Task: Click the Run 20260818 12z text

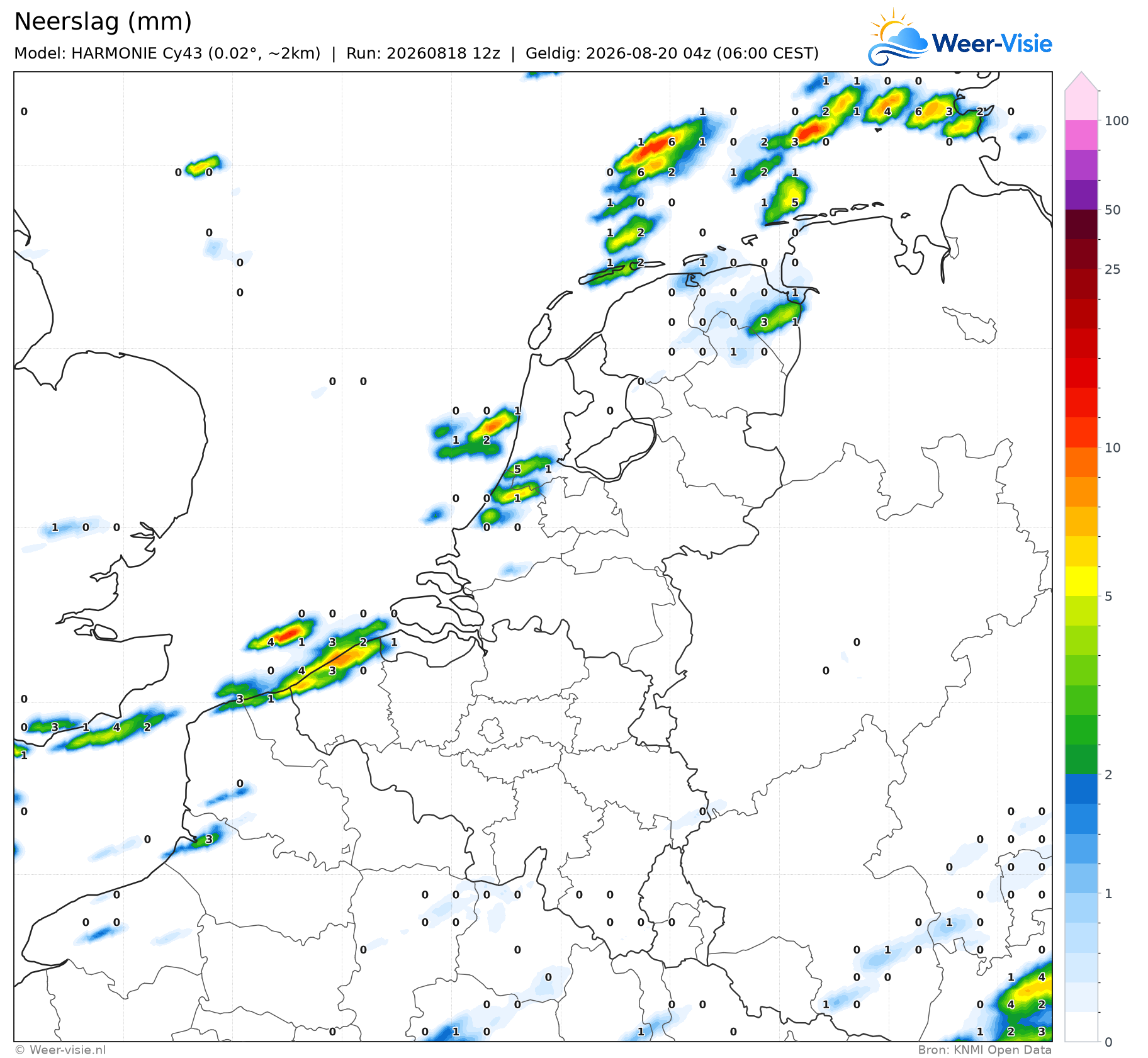Action: tap(423, 53)
